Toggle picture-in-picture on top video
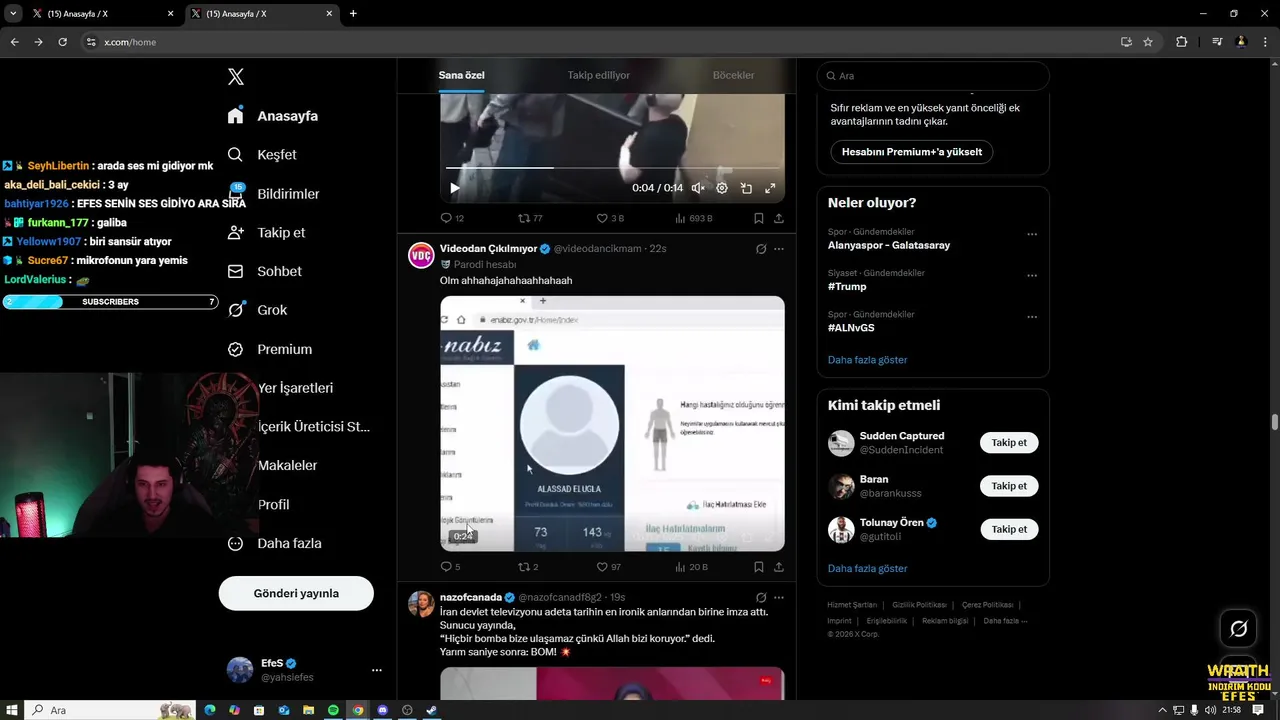Screen dimensions: 1280x720 pyautogui.click(x=746, y=188)
